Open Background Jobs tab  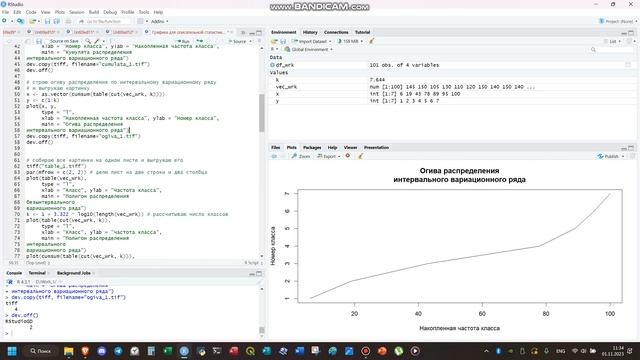[x=73, y=273]
